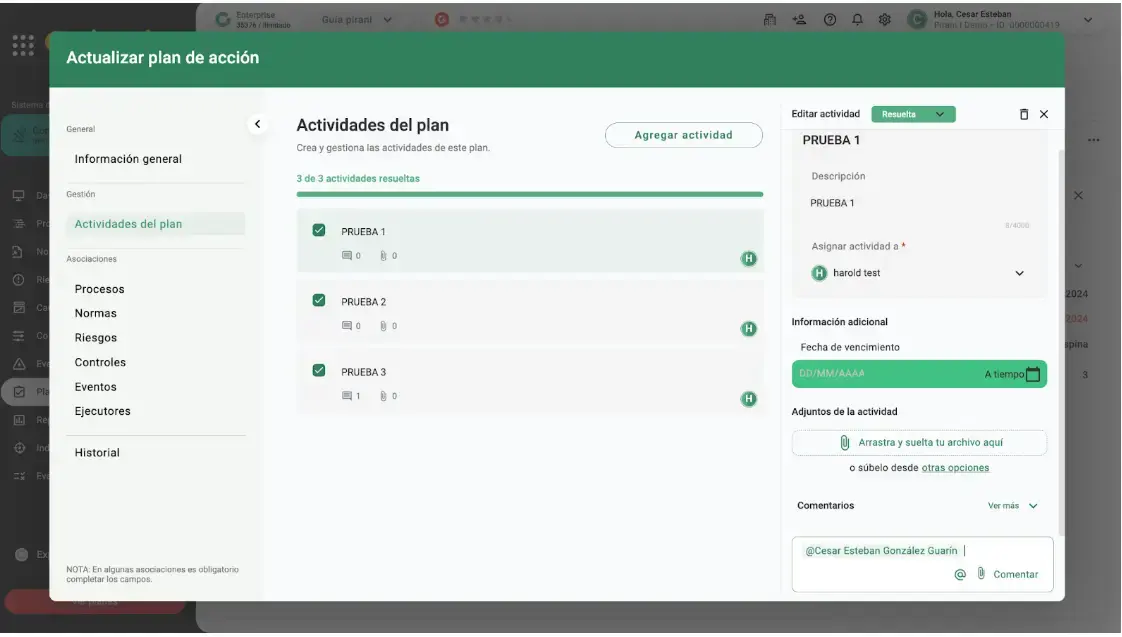1122x637 pixels.
Task: Toggle the PRUEBA 3 checkbox
Action: click(319, 370)
